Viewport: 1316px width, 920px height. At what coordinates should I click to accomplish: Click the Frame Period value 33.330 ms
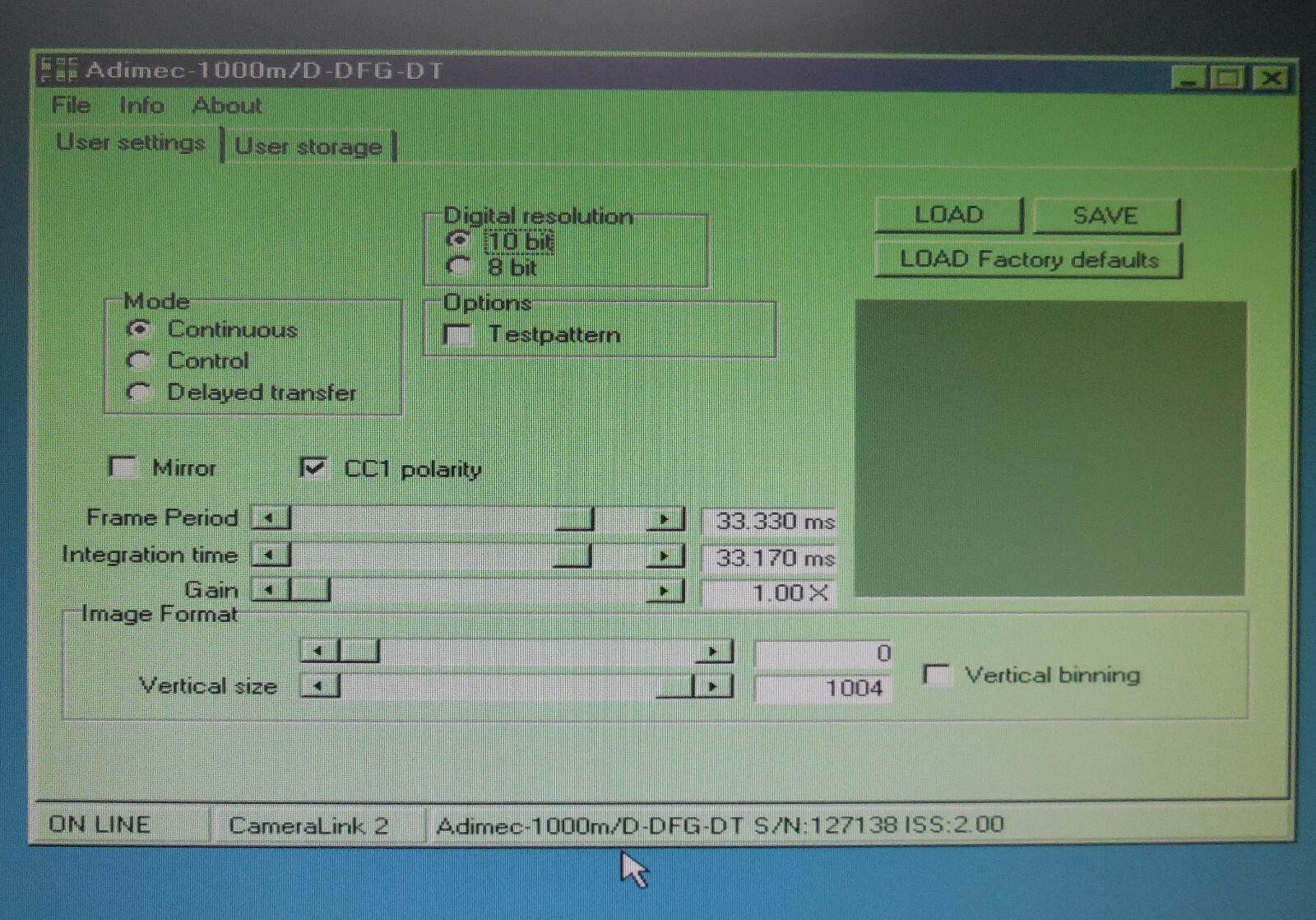click(769, 522)
